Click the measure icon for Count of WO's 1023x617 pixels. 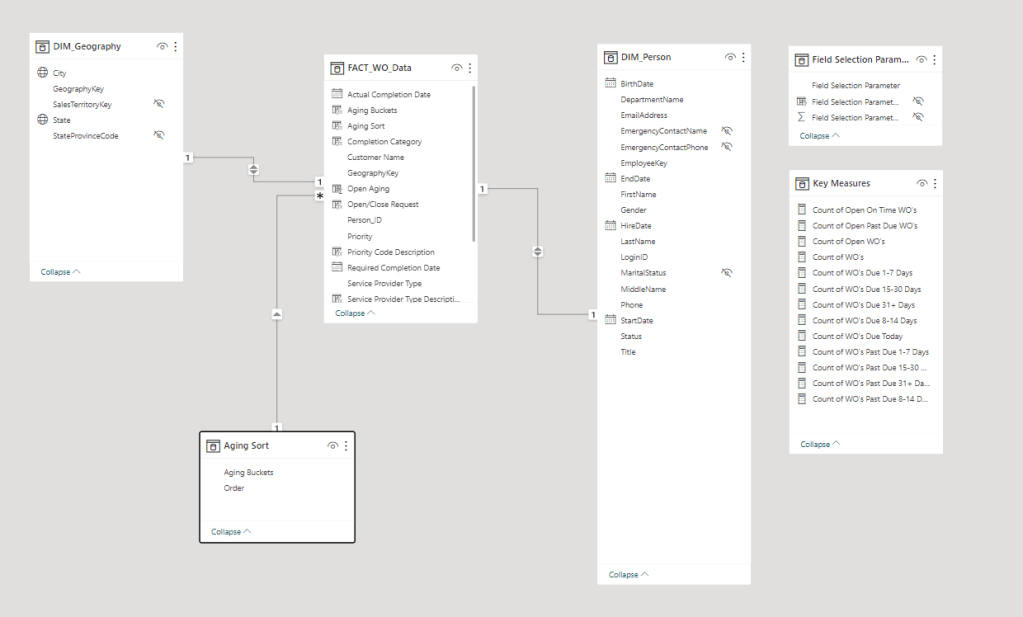(801, 257)
